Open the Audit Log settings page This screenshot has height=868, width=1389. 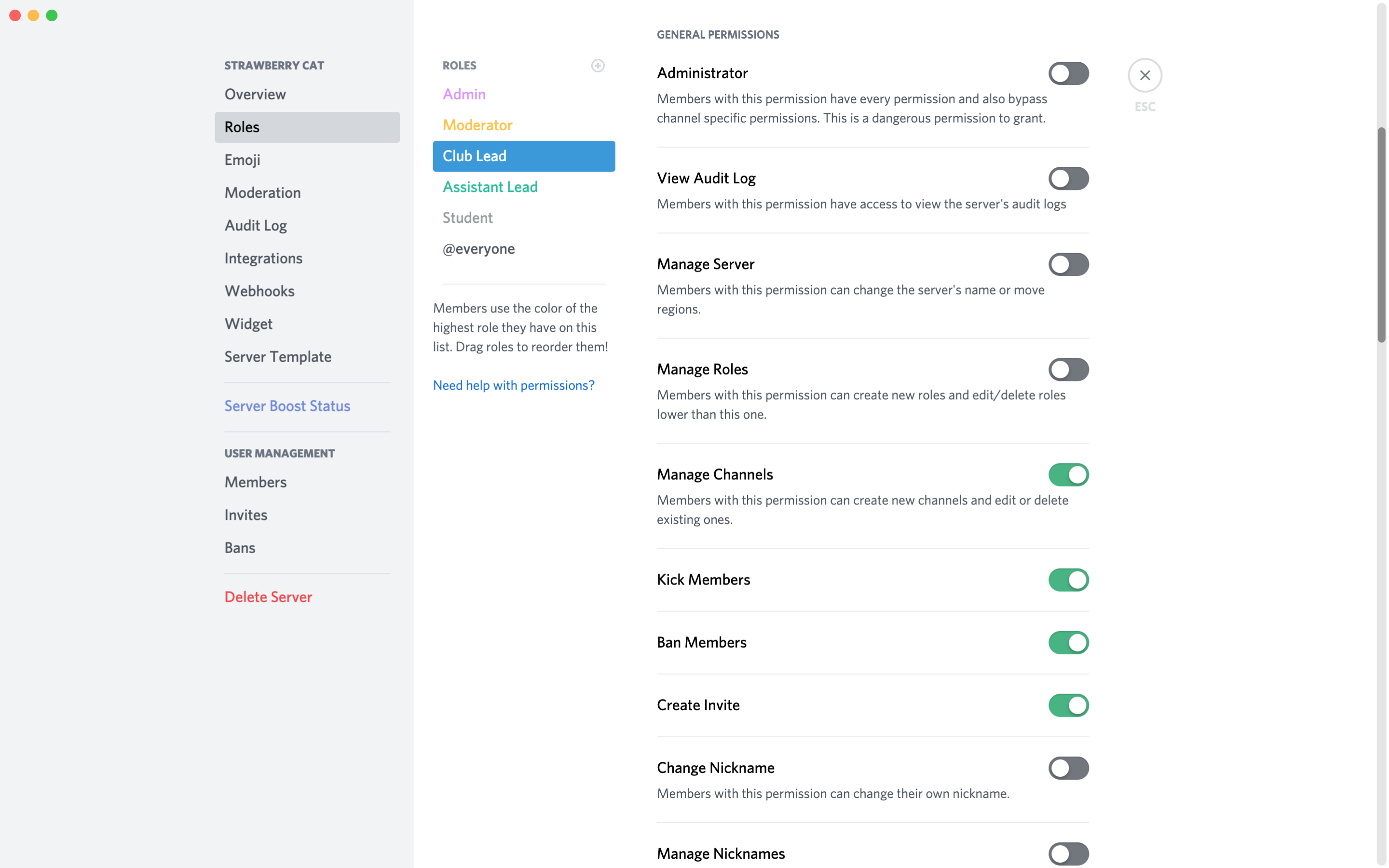click(x=256, y=225)
